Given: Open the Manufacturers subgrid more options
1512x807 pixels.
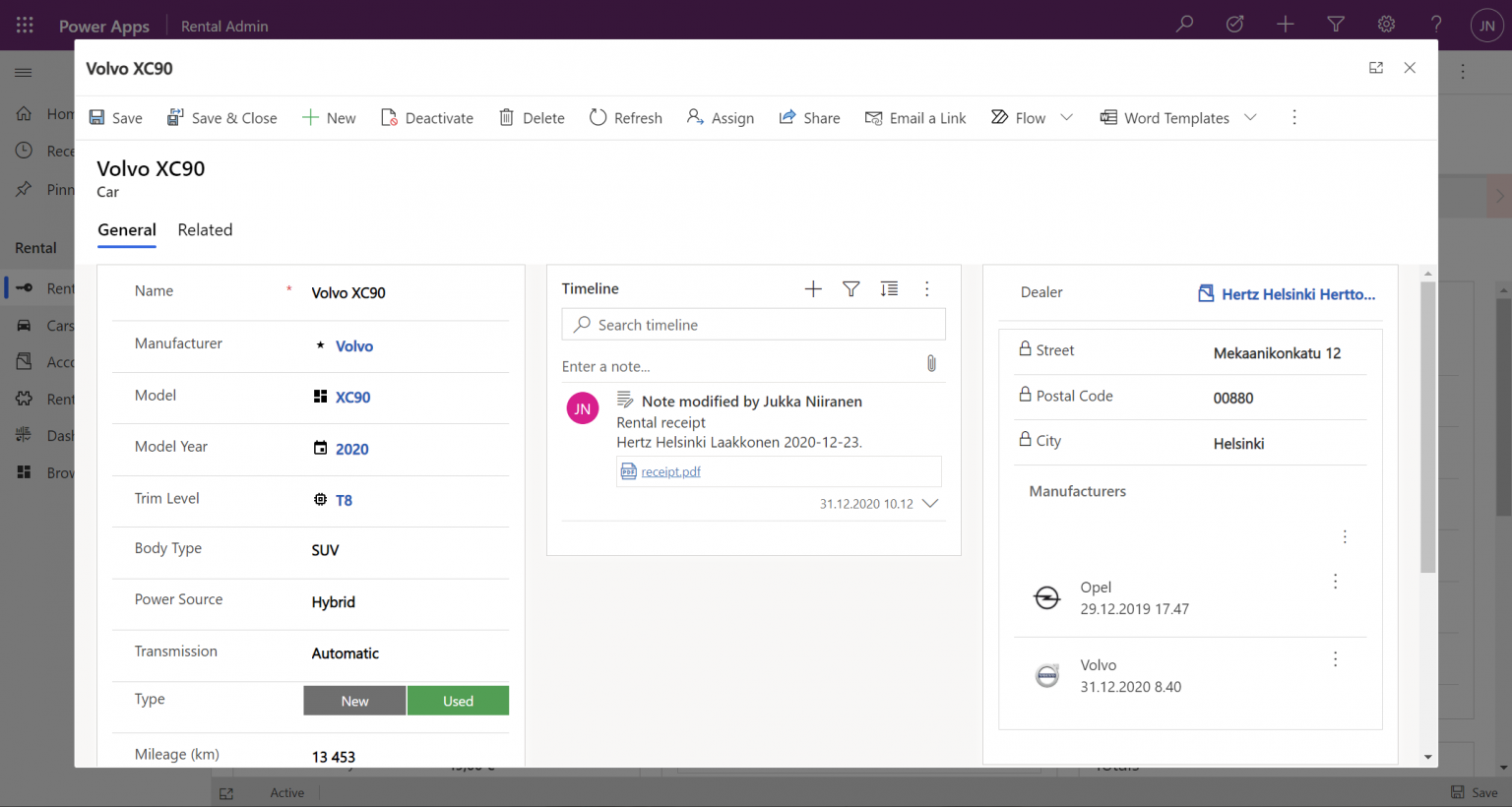Looking at the screenshot, I should click(x=1345, y=536).
